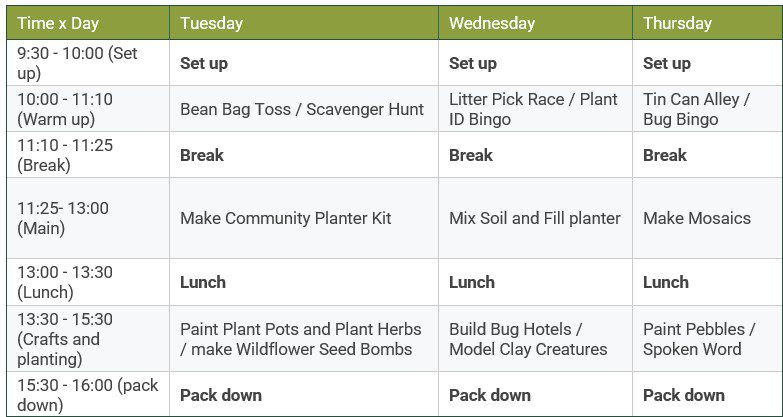Select the Build Bug Hotels / Model Clay Creatures cell
Screen dimensions: 783x417
click(x=528, y=339)
